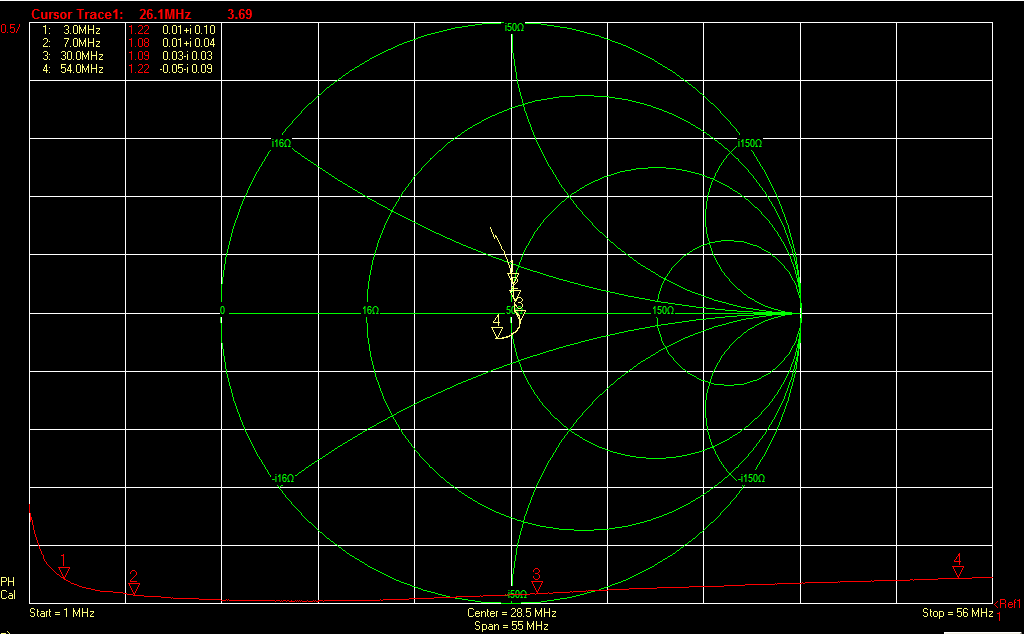Click the 26.1MHz cursor frequency value
The width and height of the screenshot is (1024, 634).
click(165, 14)
